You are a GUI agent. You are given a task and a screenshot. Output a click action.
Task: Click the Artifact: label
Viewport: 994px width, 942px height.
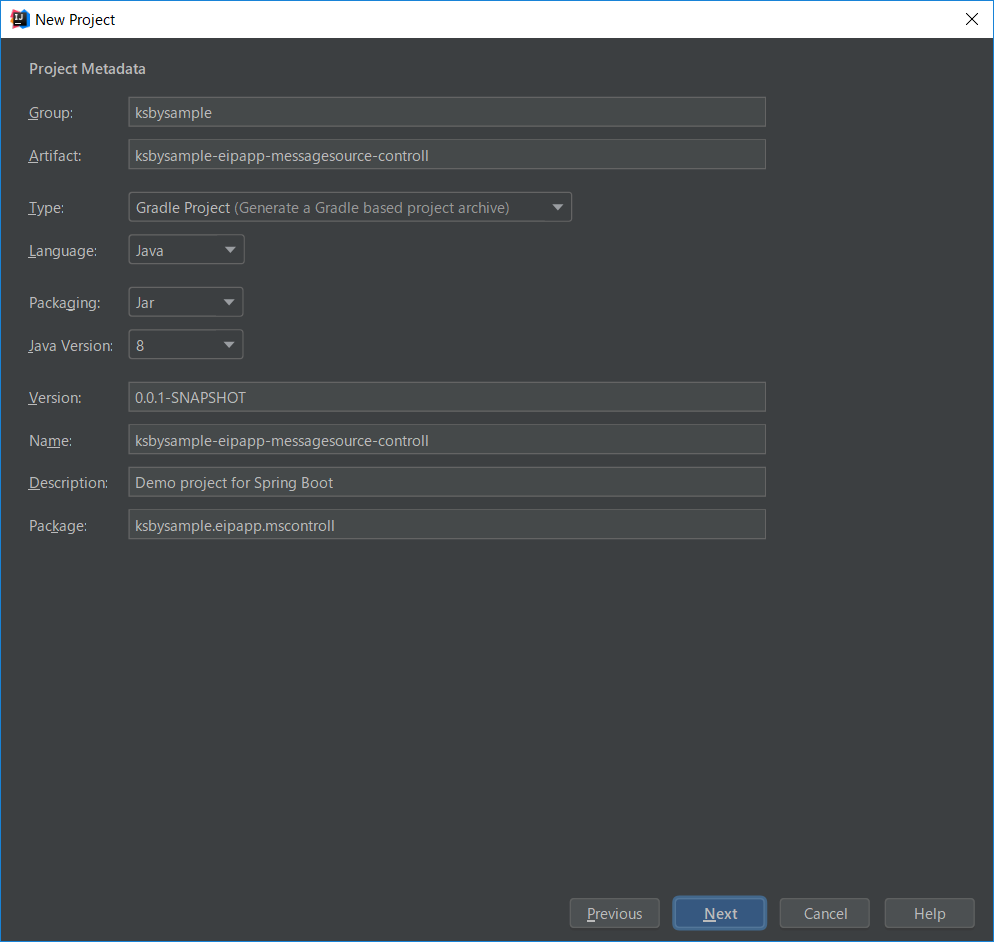pyautogui.click(x=55, y=156)
